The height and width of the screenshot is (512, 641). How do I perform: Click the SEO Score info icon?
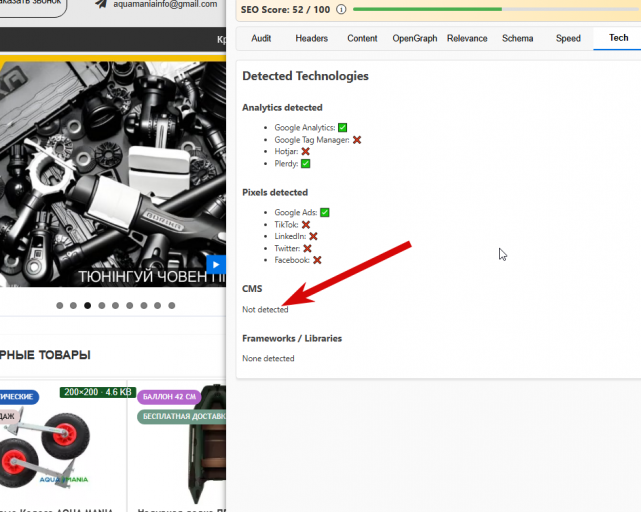point(341,9)
